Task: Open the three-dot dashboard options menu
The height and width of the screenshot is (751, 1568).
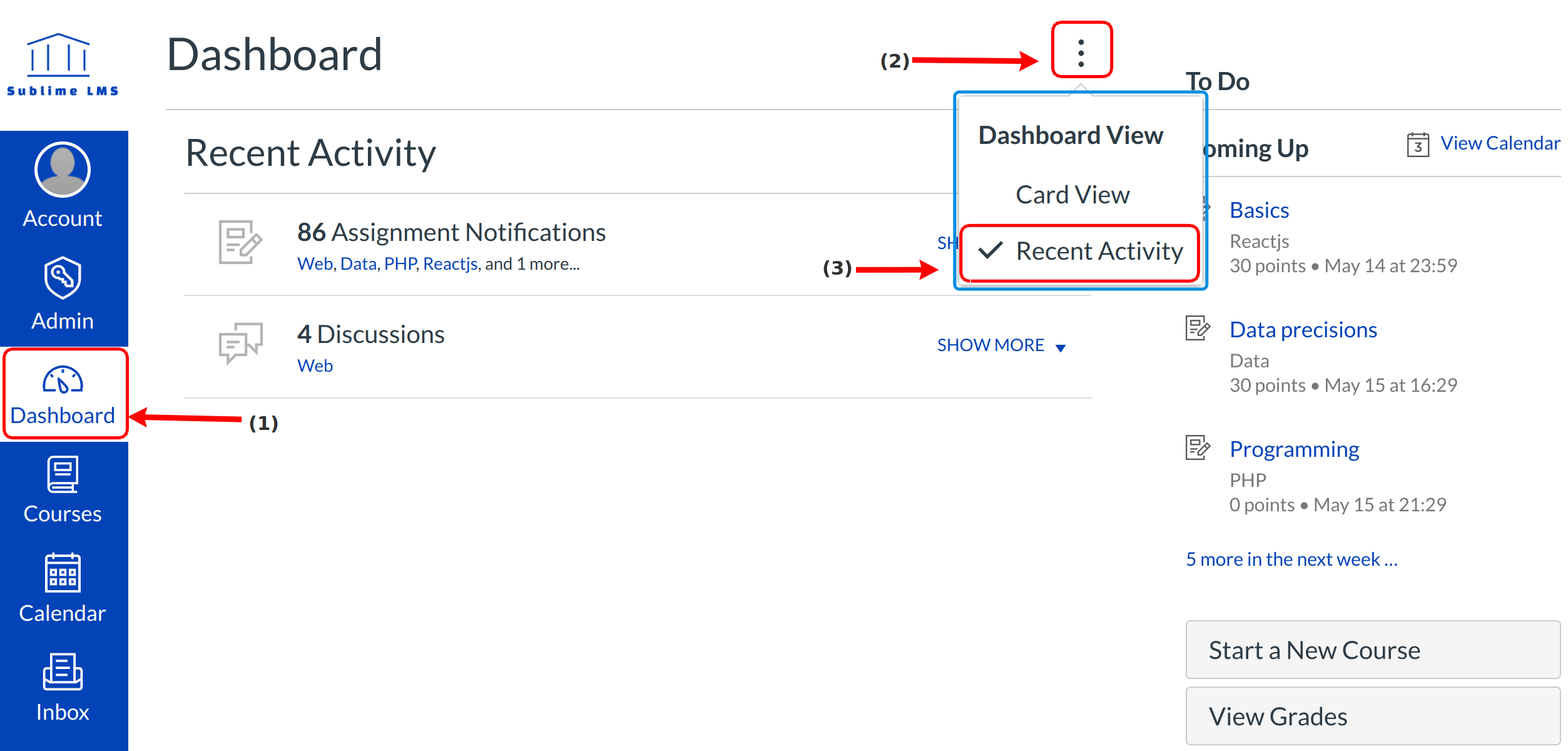Action: point(1081,53)
